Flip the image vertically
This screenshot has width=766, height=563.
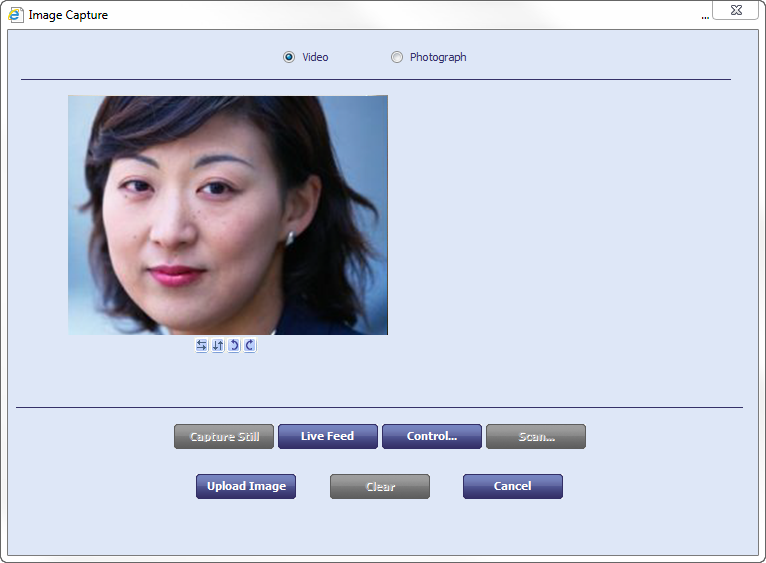218,345
